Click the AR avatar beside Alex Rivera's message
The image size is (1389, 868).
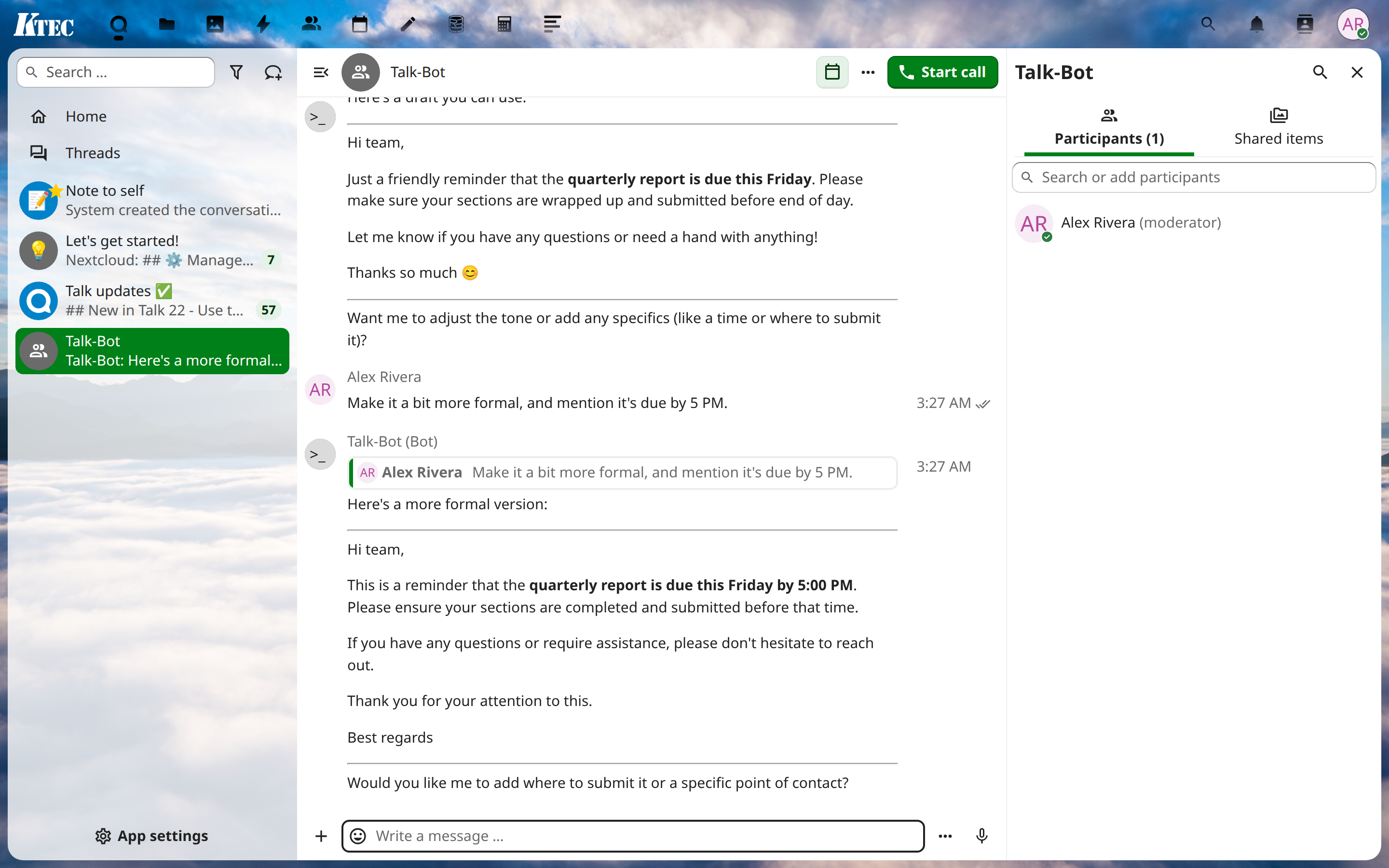[320, 390]
